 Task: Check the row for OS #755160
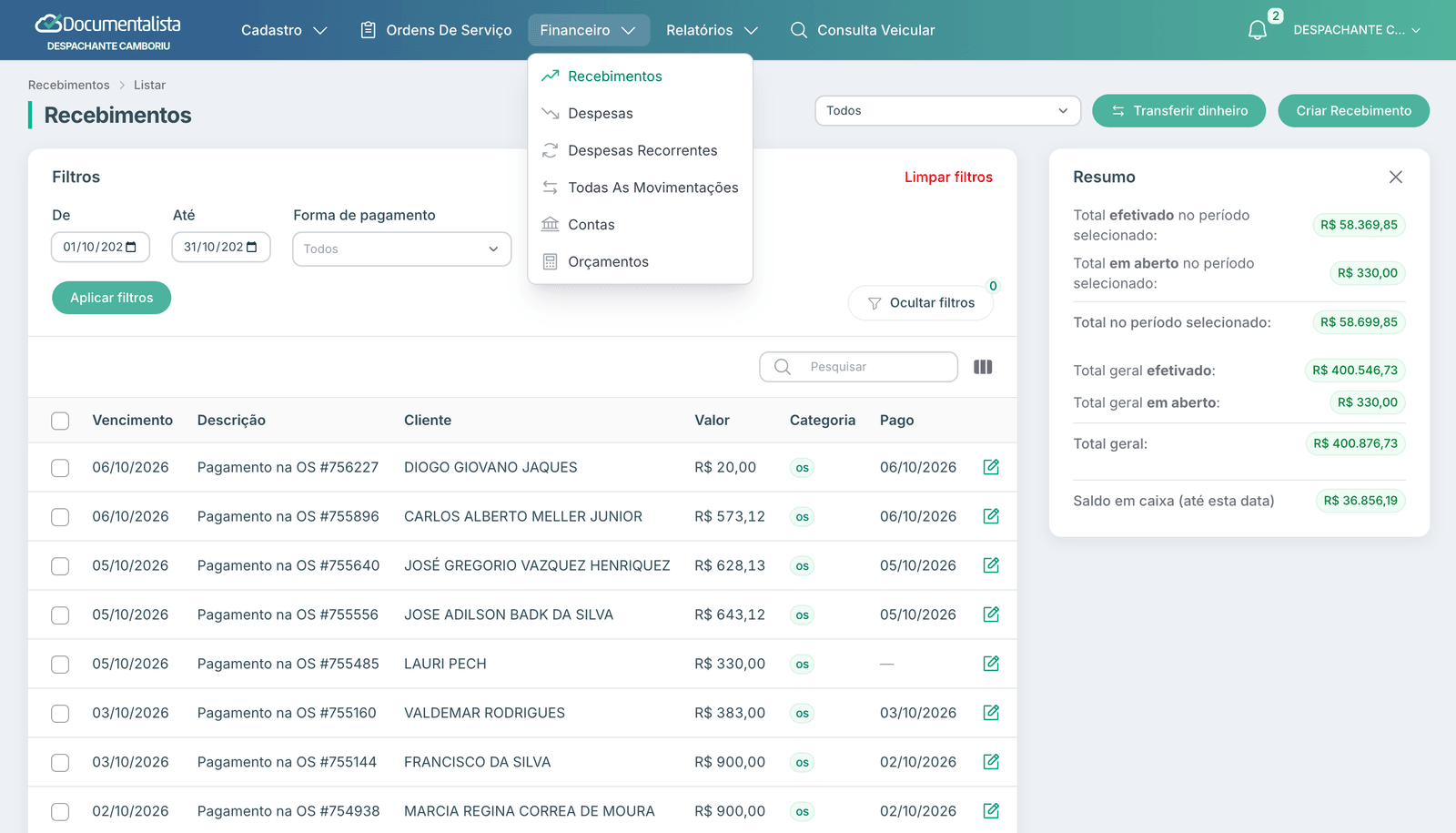tap(60, 714)
